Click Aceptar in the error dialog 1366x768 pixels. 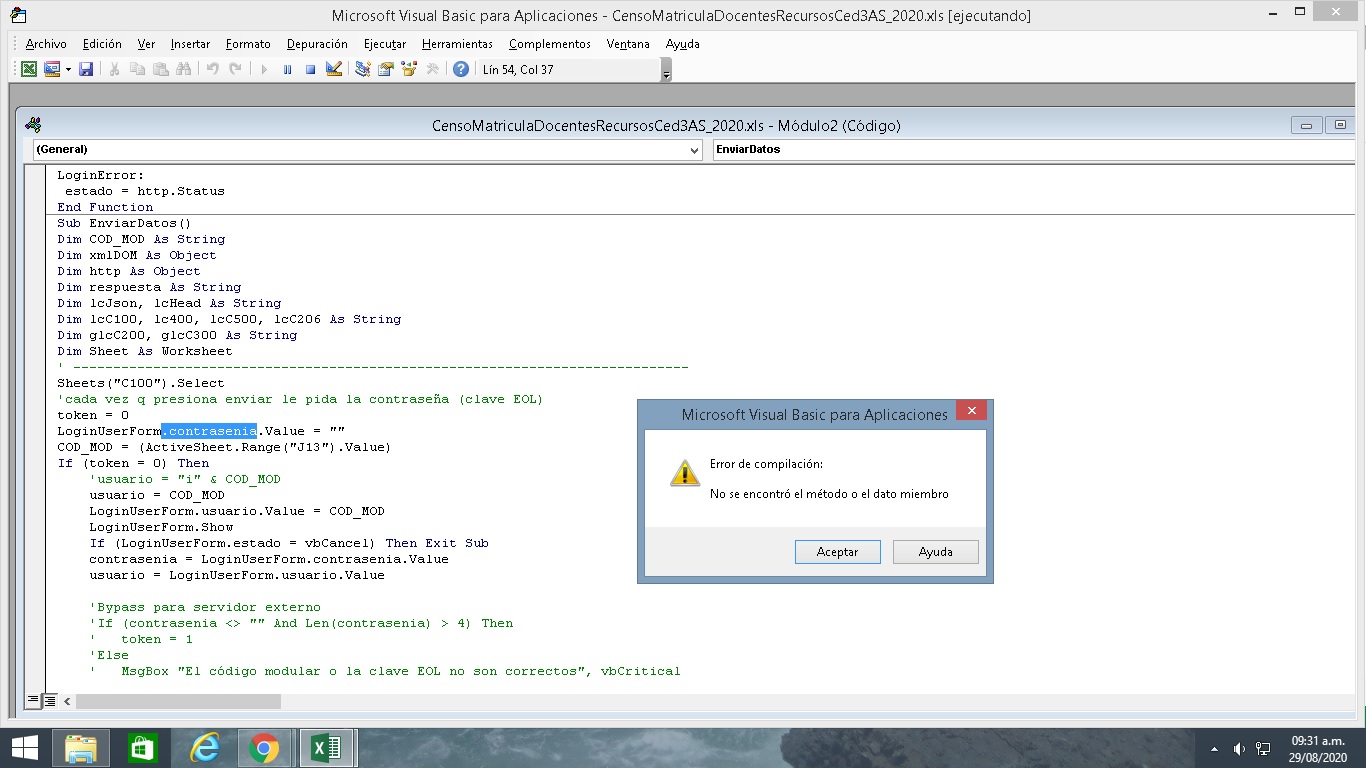(x=838, y=552)
